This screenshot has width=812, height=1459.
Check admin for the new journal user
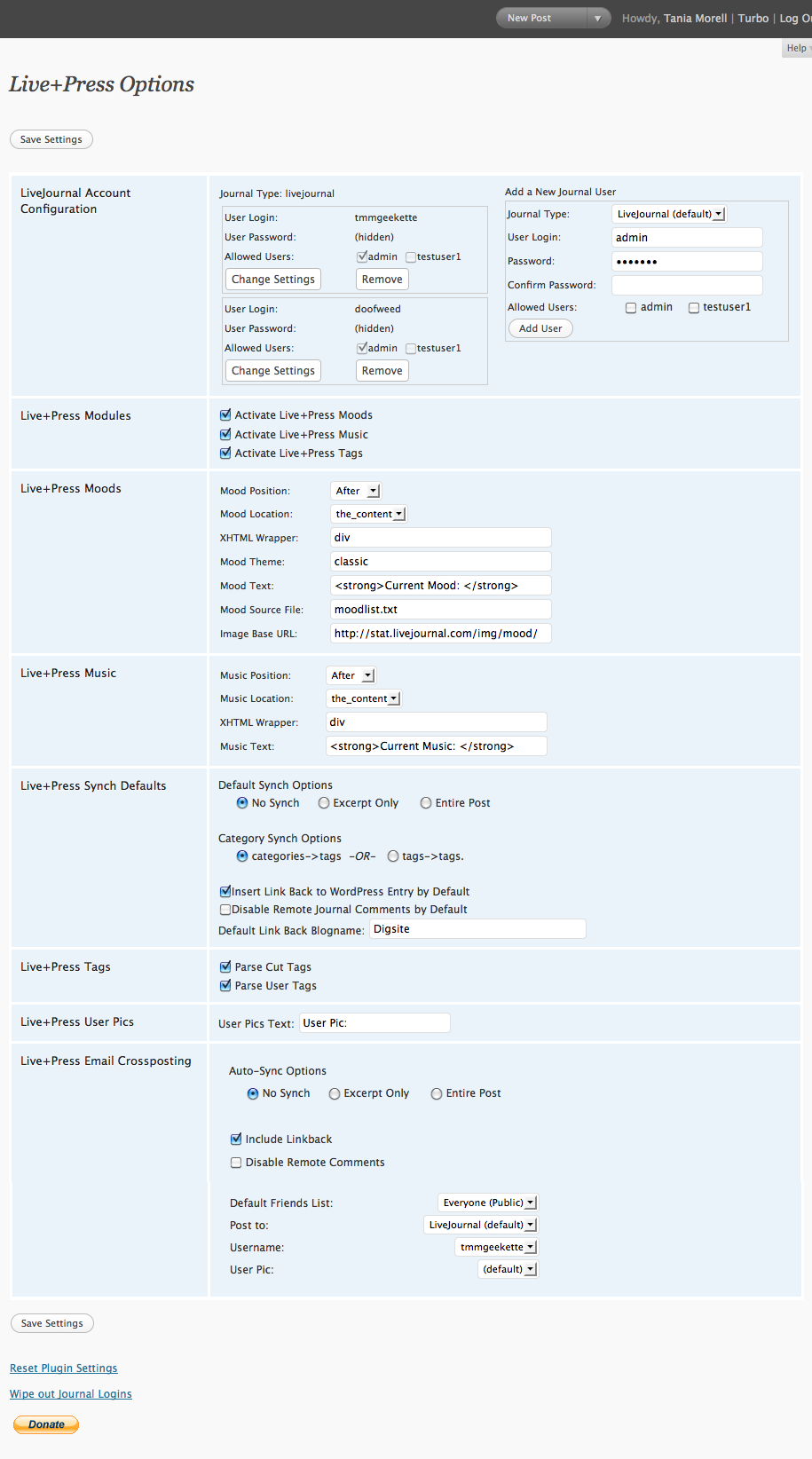click(631, 308)
